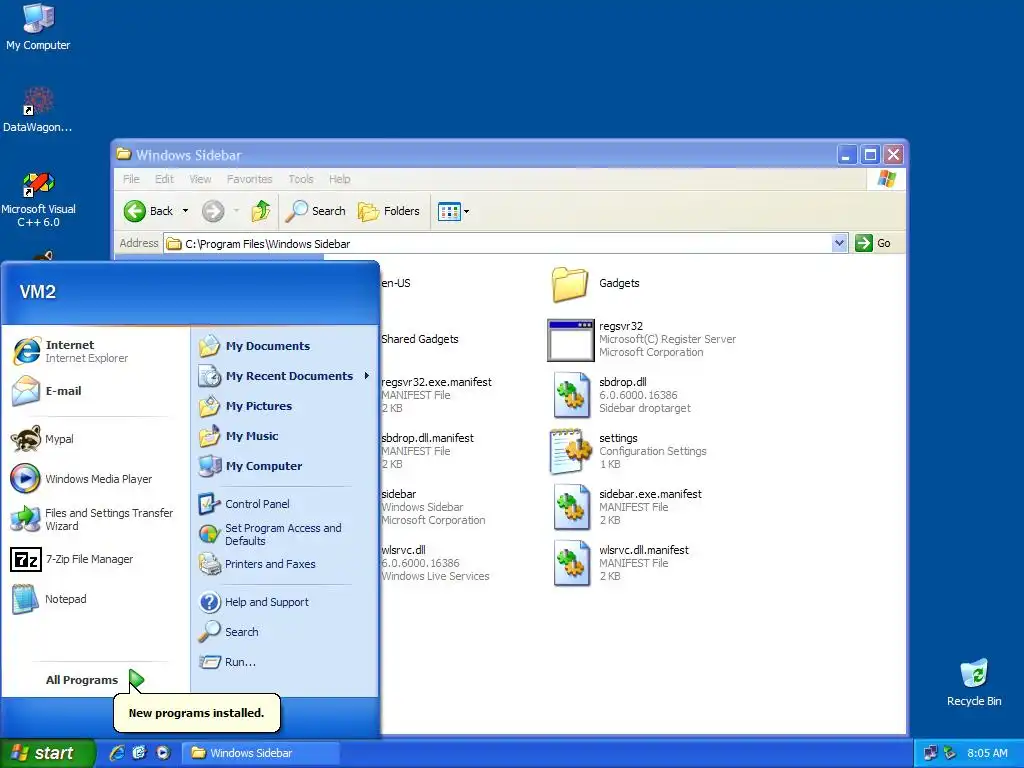Open Printers and Faxes
The height and width of the screenshot is (768, 1024).
(x=284, y=564)
